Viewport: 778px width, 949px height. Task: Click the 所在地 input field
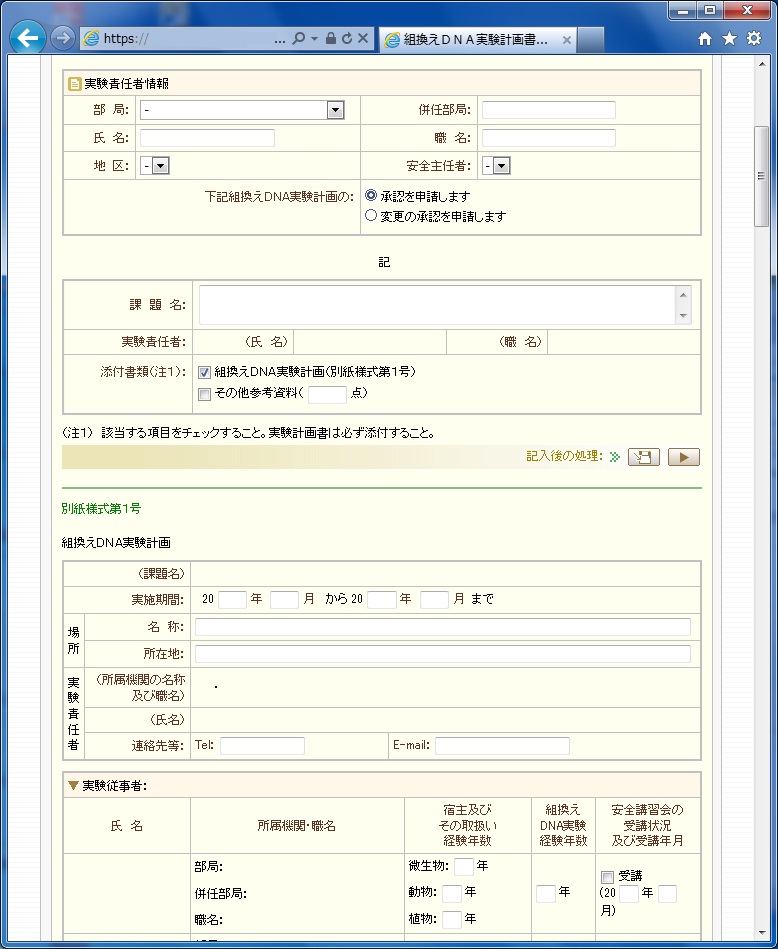click(443, 654)
